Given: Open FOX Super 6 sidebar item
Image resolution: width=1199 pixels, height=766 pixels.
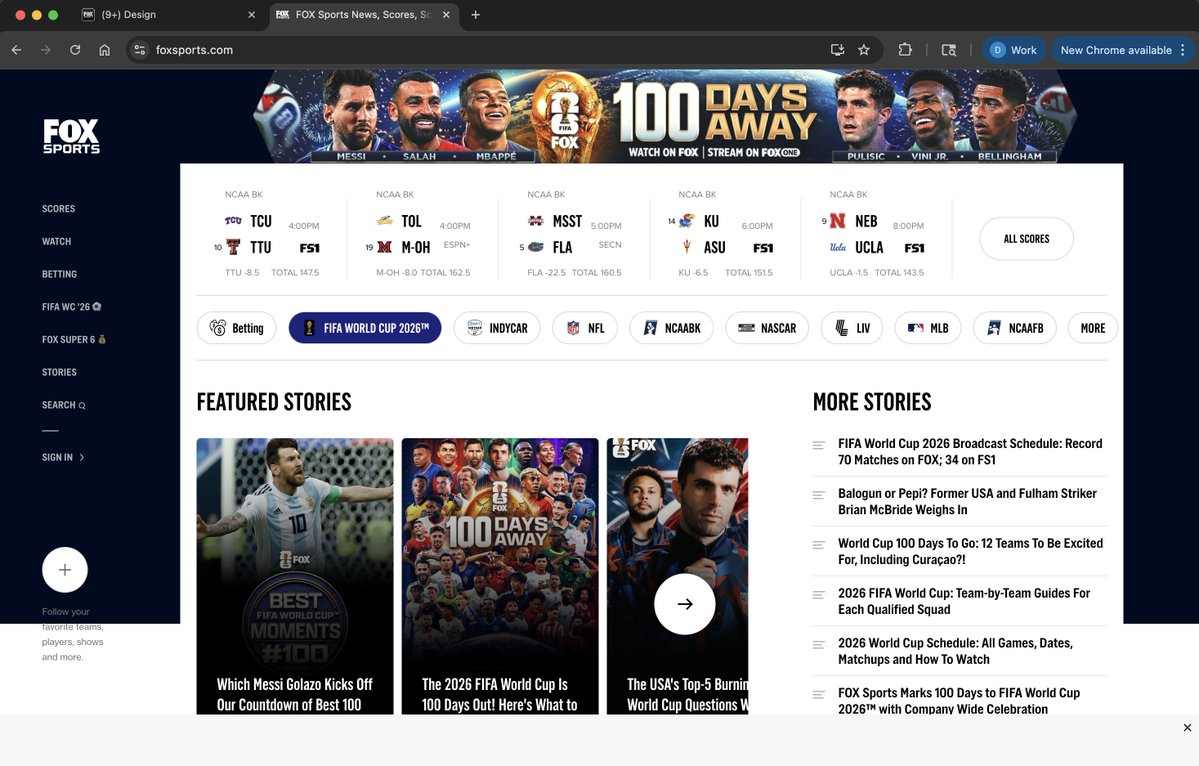Looking at the screenshot, I should pyautogui.click(x=73, y=339).
